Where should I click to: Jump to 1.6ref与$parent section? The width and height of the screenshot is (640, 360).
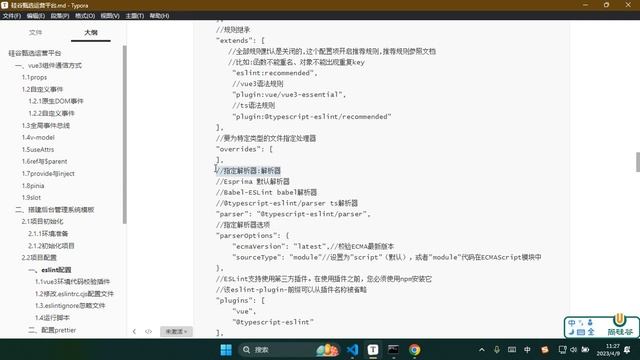44,161
